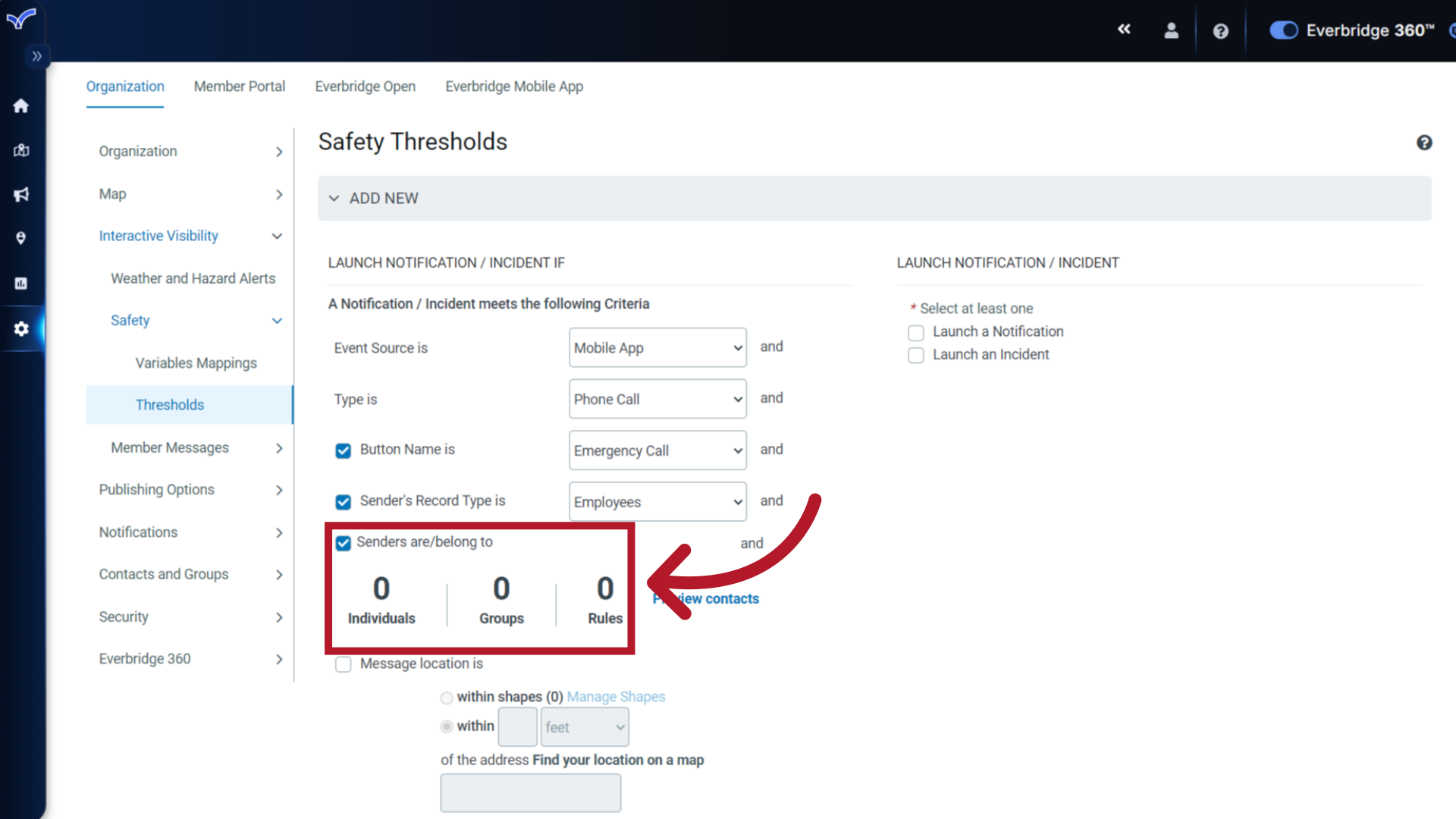Expand Everbridge 360 settings menu
The image size is (1456, 819).
pyautogui.click(x=190, y=659)
